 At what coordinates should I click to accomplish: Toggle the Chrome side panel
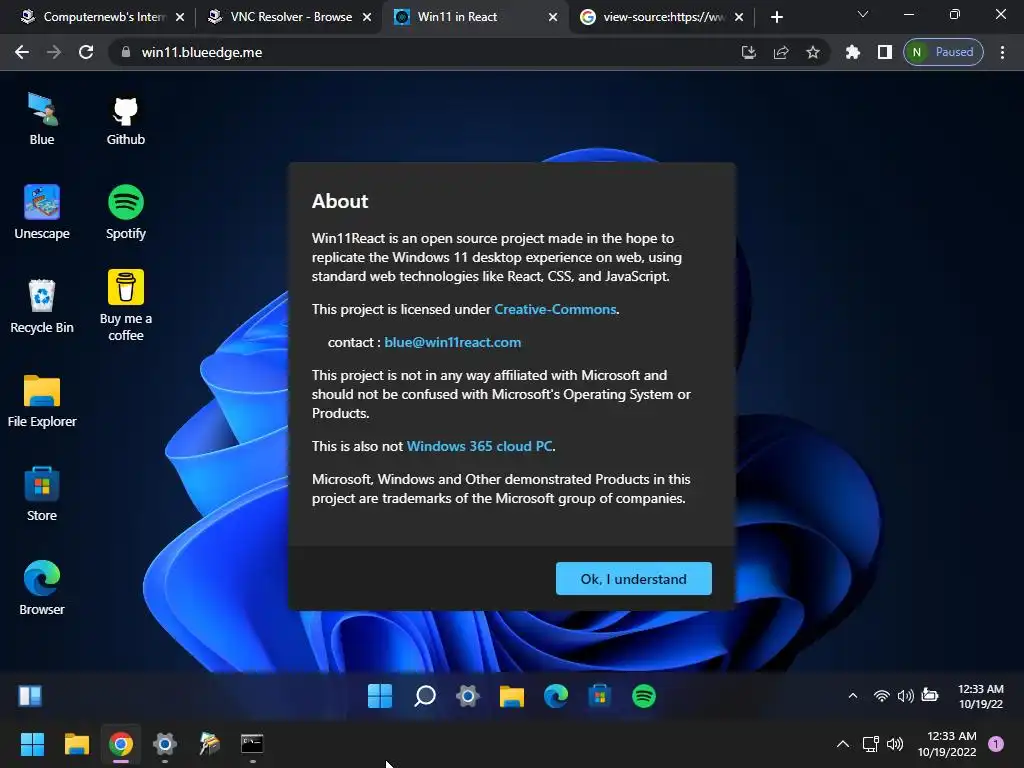point(884,52)
